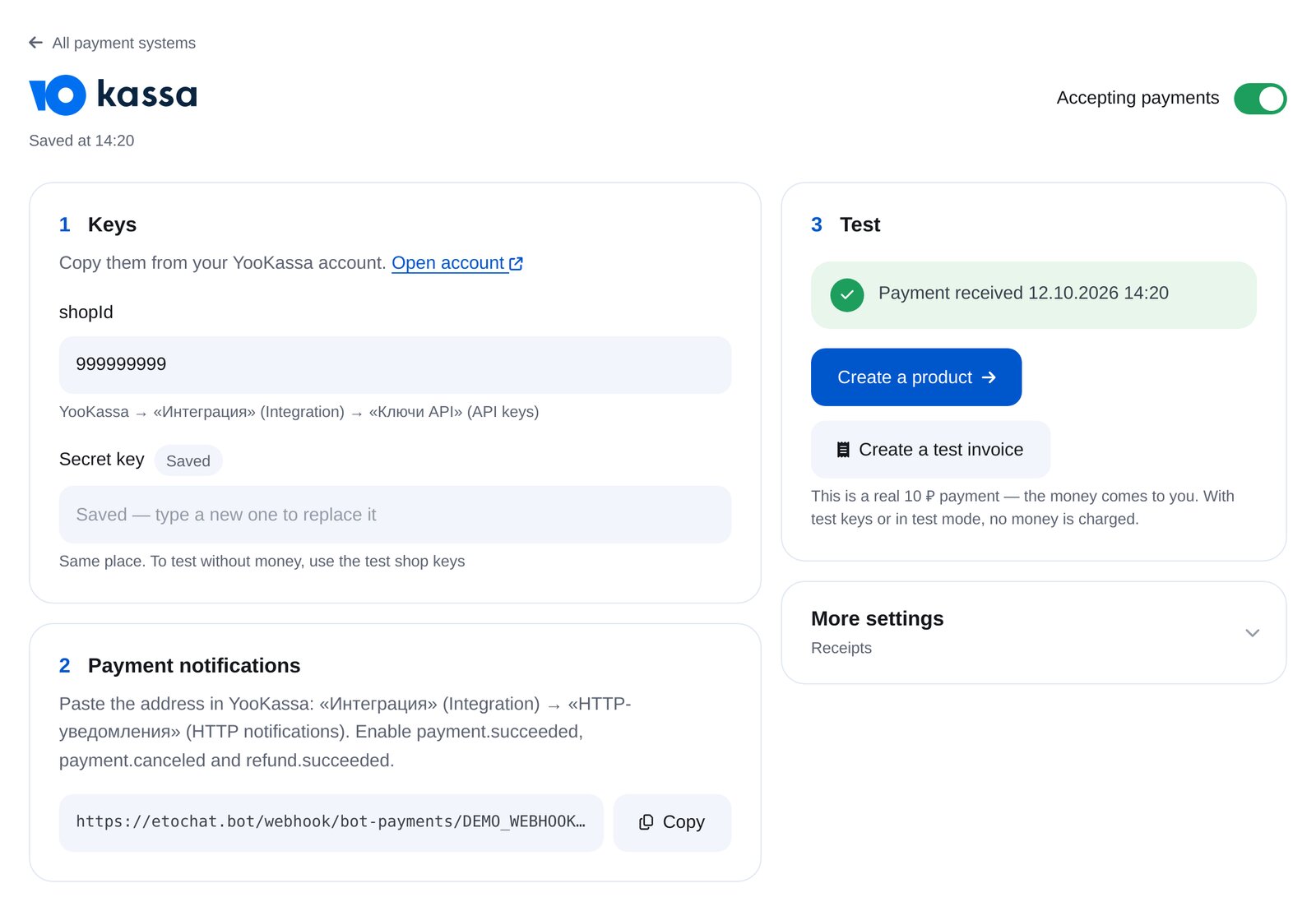
Task: Click the green check icon for payment received
Action: click(847, 294)
